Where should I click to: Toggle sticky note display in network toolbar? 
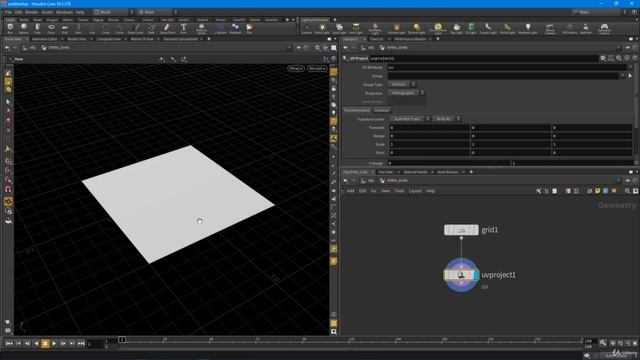coord(598,191)
